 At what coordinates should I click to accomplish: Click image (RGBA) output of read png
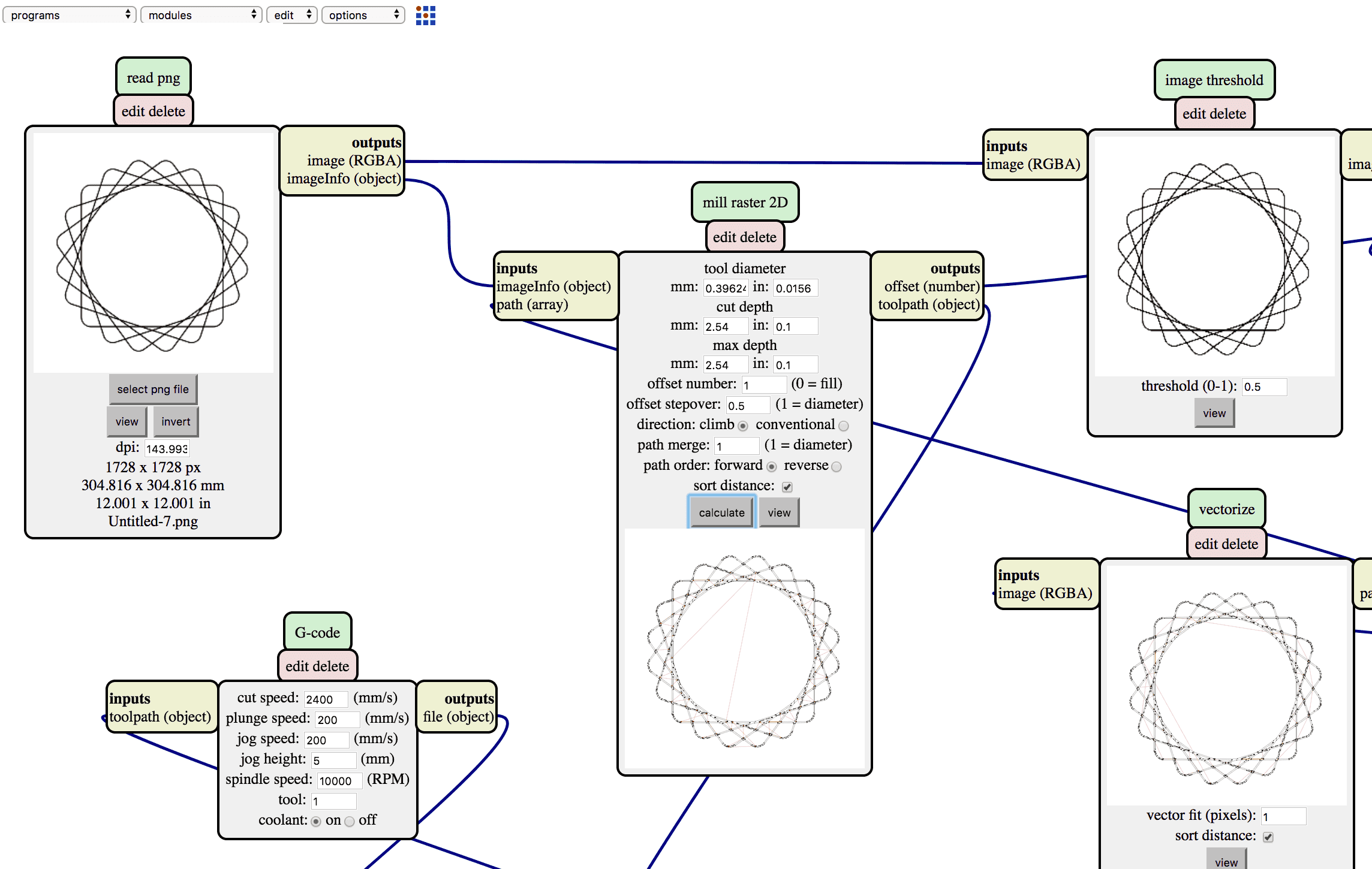(354, 161)
